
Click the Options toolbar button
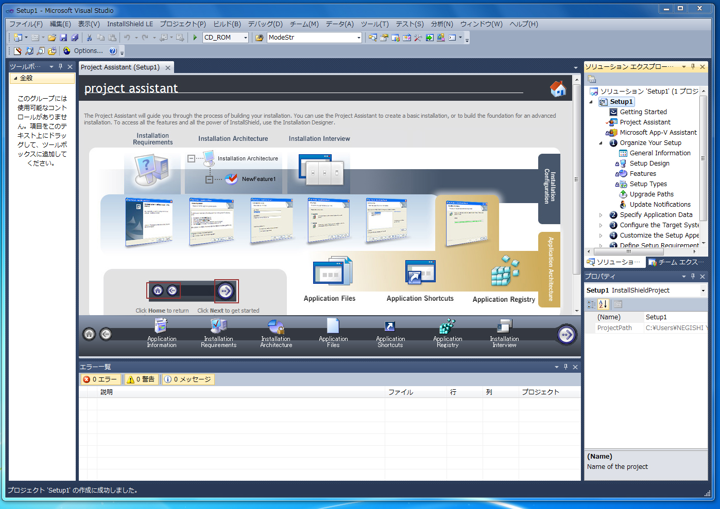click(83, 51)
